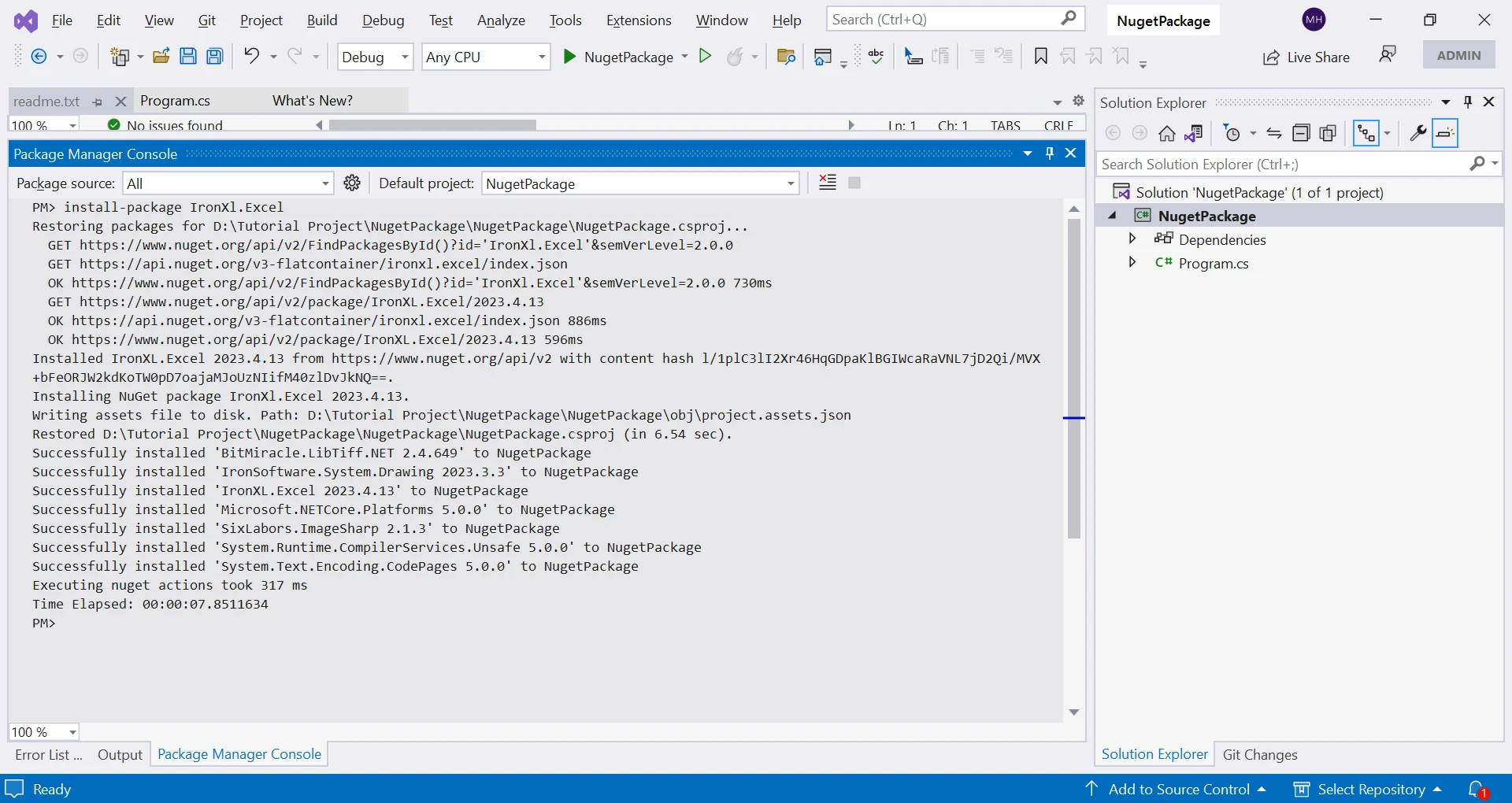The image size is (1512, 803).
Task: Toggle file nesting view in Solution Explorer
Action: coord(1366,133)
